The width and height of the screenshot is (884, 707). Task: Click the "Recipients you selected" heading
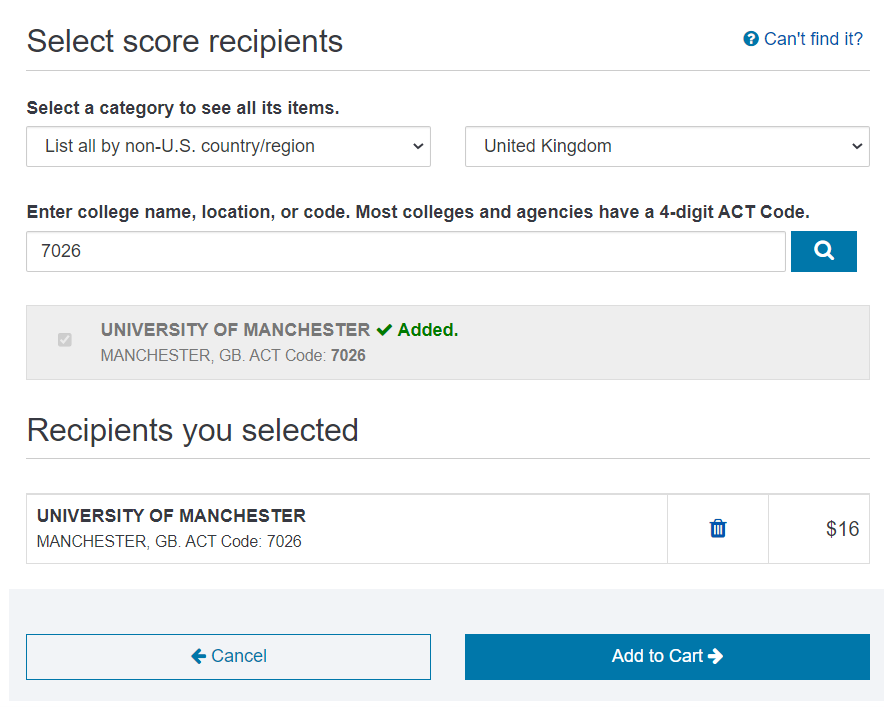[192, 430]
